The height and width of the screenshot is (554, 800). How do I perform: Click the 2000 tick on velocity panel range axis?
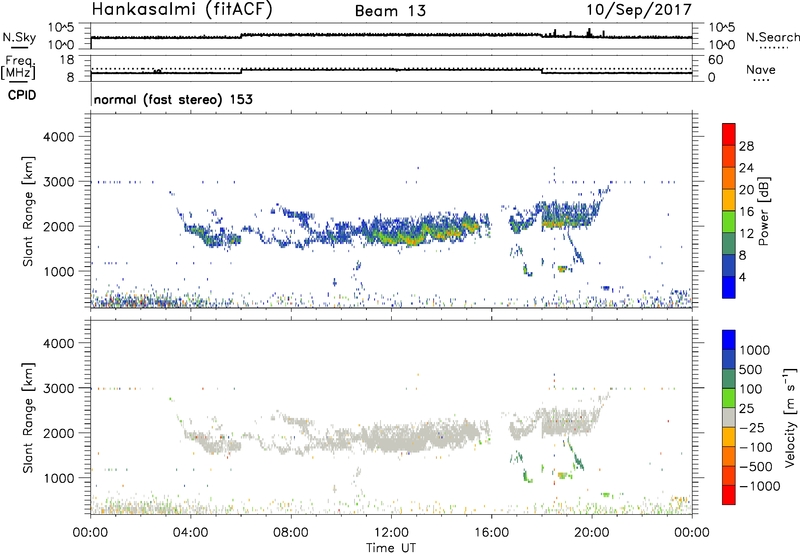[x=59, y=433]
